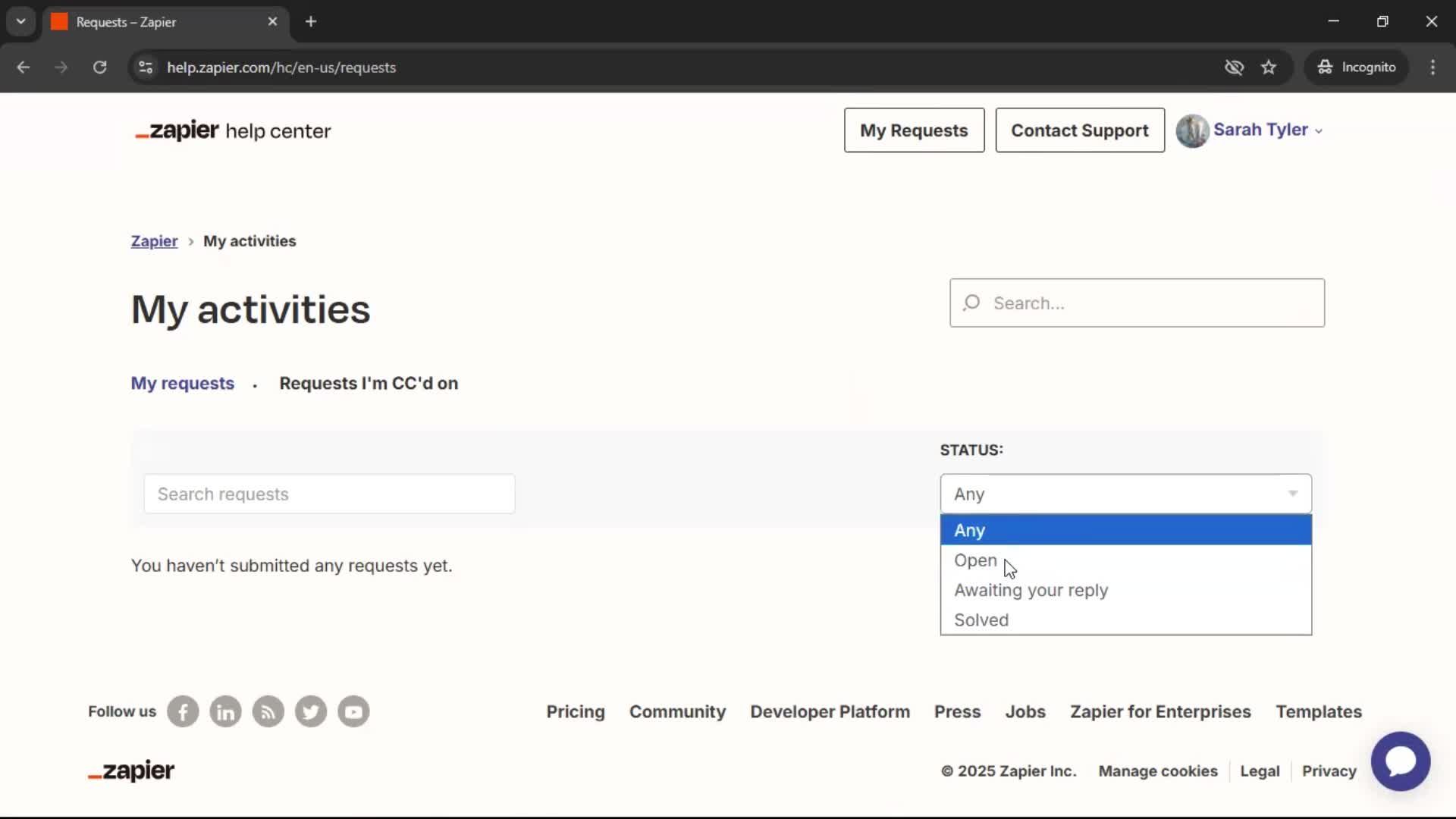Viewport: 1456px width, 819px height.
Task: Select the Requests – Zapier browser tab
Action: click(165, 22)
